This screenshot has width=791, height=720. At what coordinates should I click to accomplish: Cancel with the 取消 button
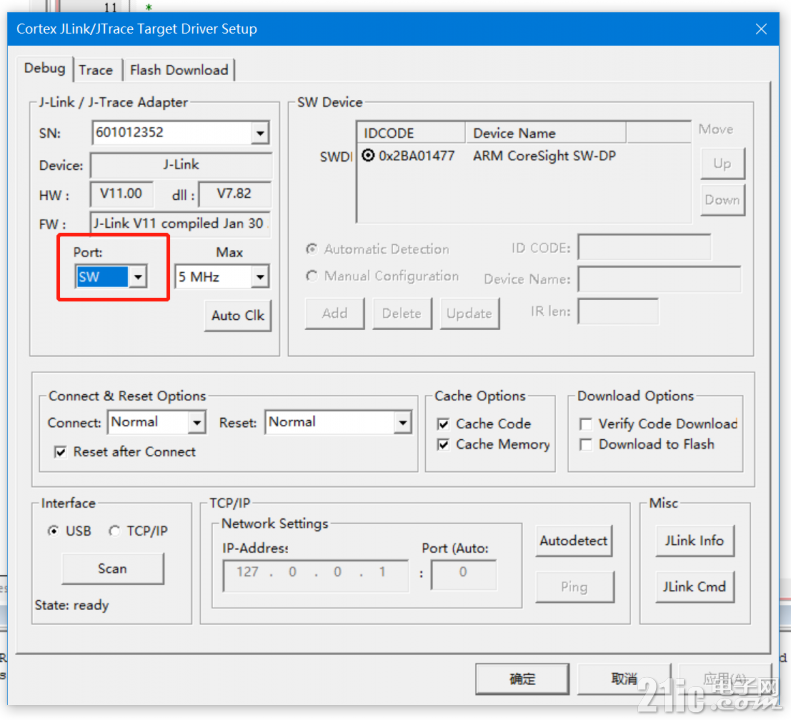625,679
